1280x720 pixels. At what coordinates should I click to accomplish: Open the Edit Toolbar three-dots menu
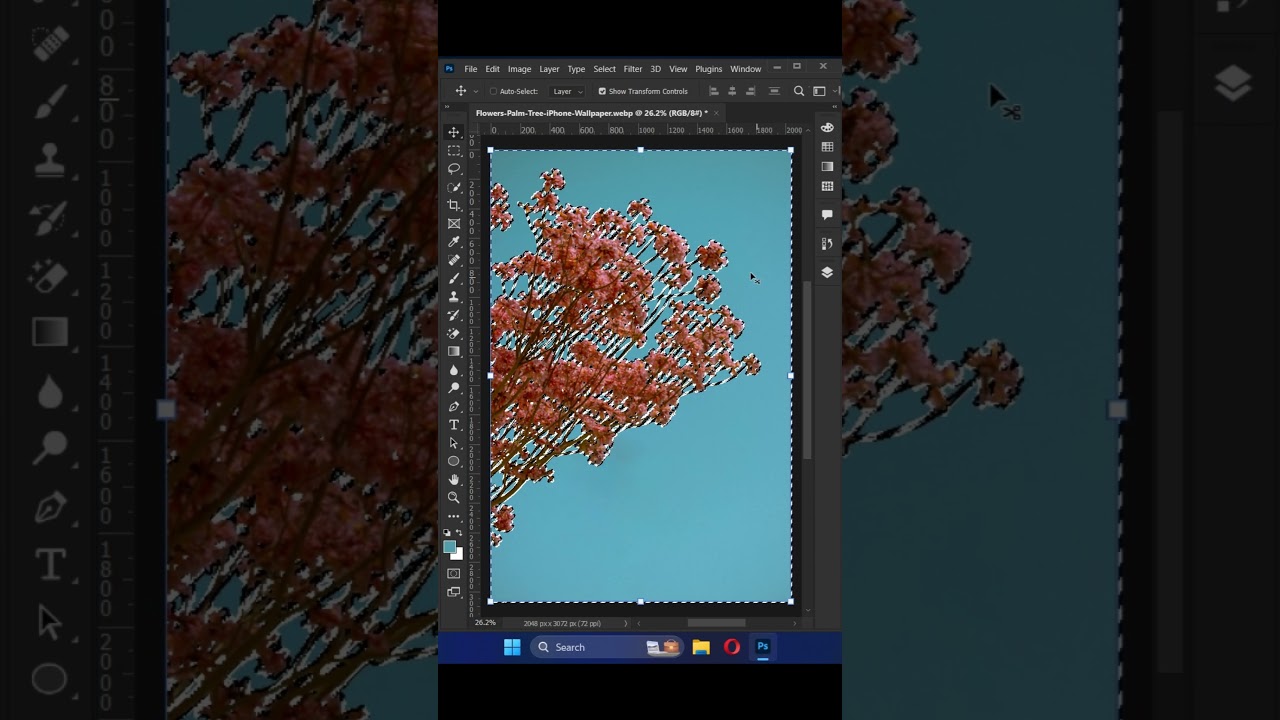(x=454, y=516)
